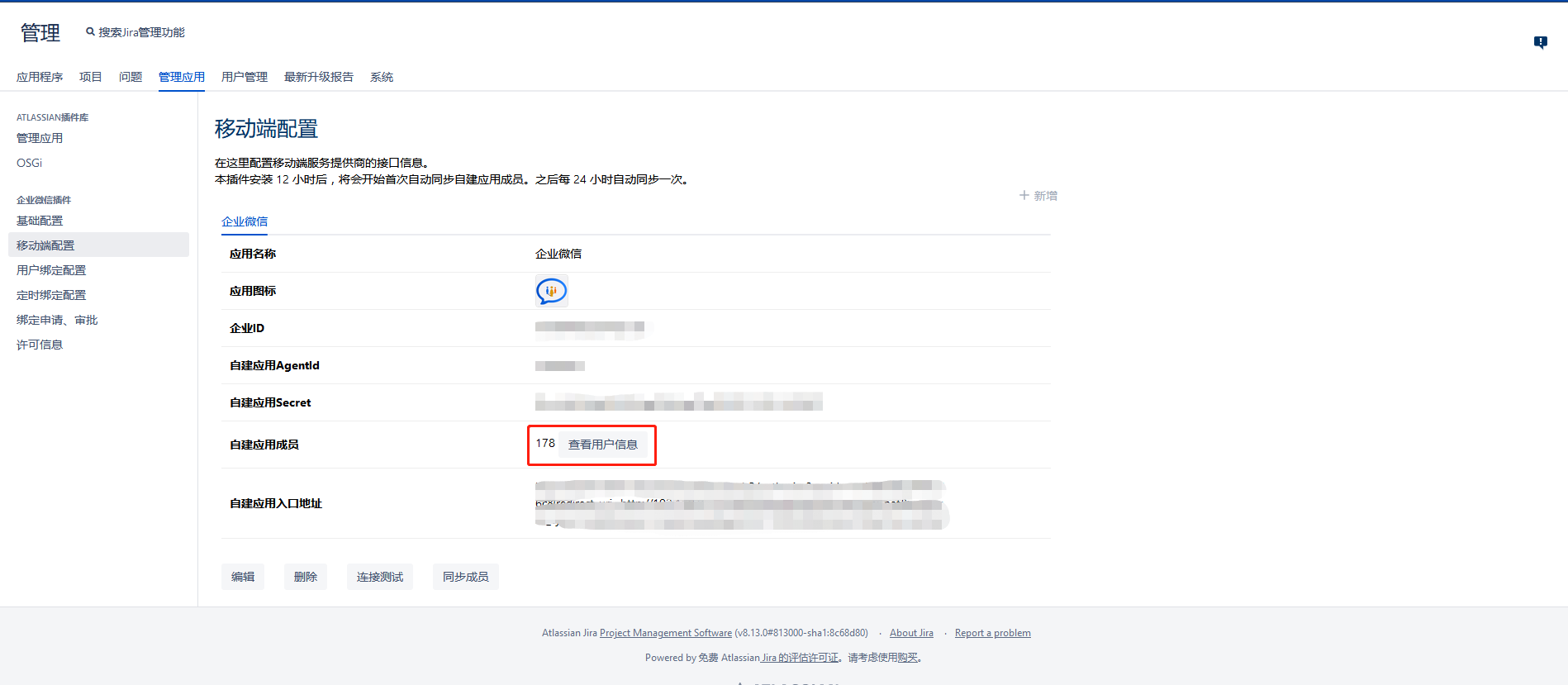Click the 同步成员 button
The image size is (1568, 685).
[465, 577]
